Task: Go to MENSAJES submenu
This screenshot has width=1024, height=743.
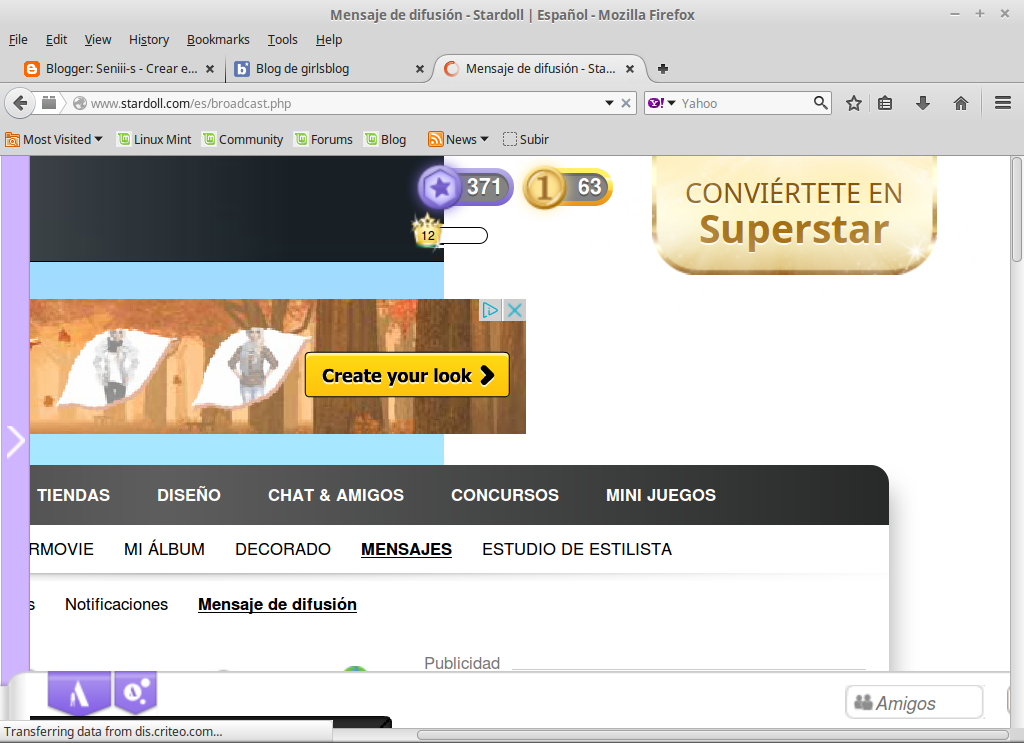Action: [406, 550]
